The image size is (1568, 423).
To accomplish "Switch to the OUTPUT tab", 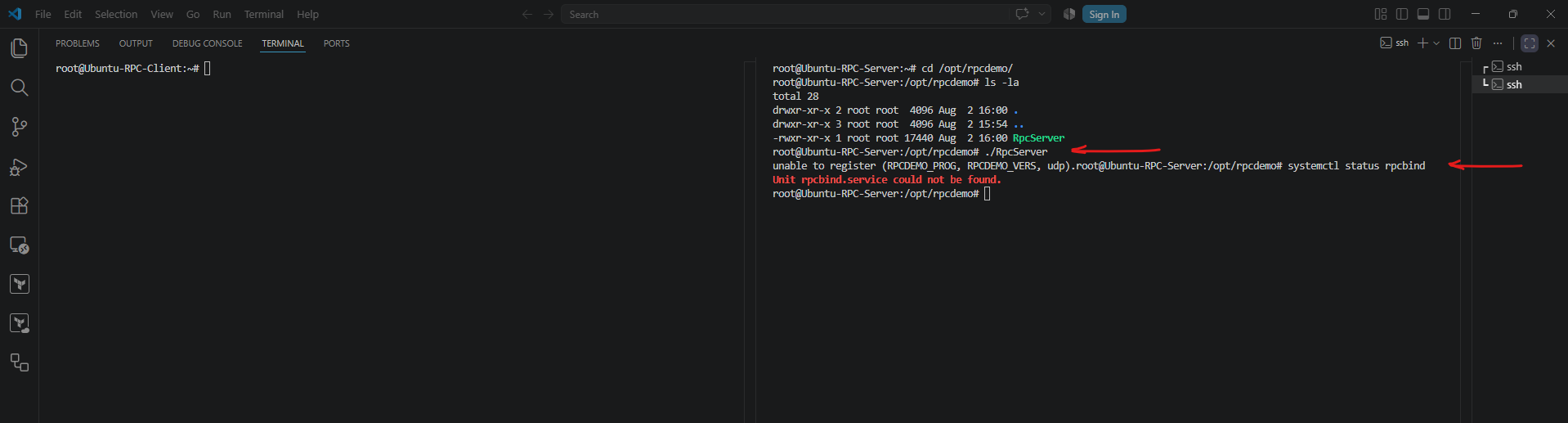I will point(136,43).
